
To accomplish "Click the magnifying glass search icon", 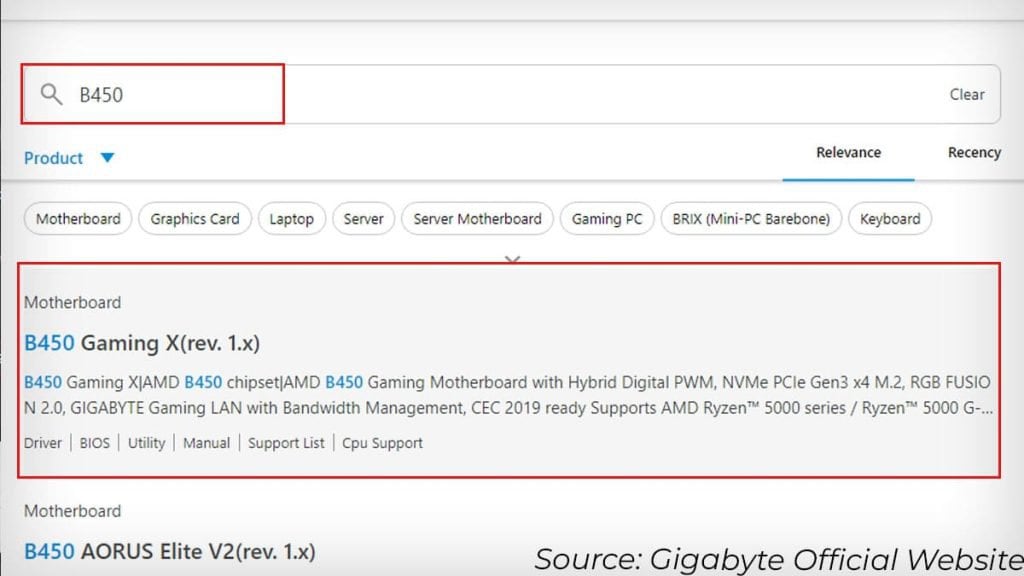I will 50,93.
